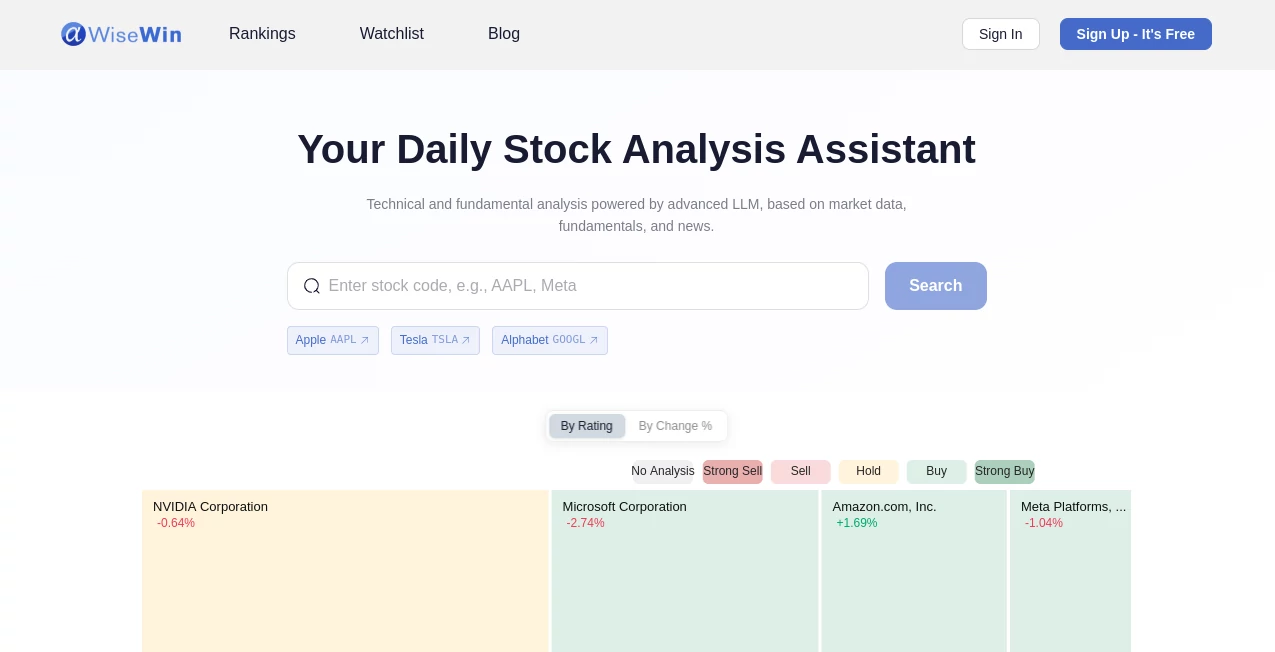
Task: Click the Sign In button
Action: click(x=1000, y=34)
